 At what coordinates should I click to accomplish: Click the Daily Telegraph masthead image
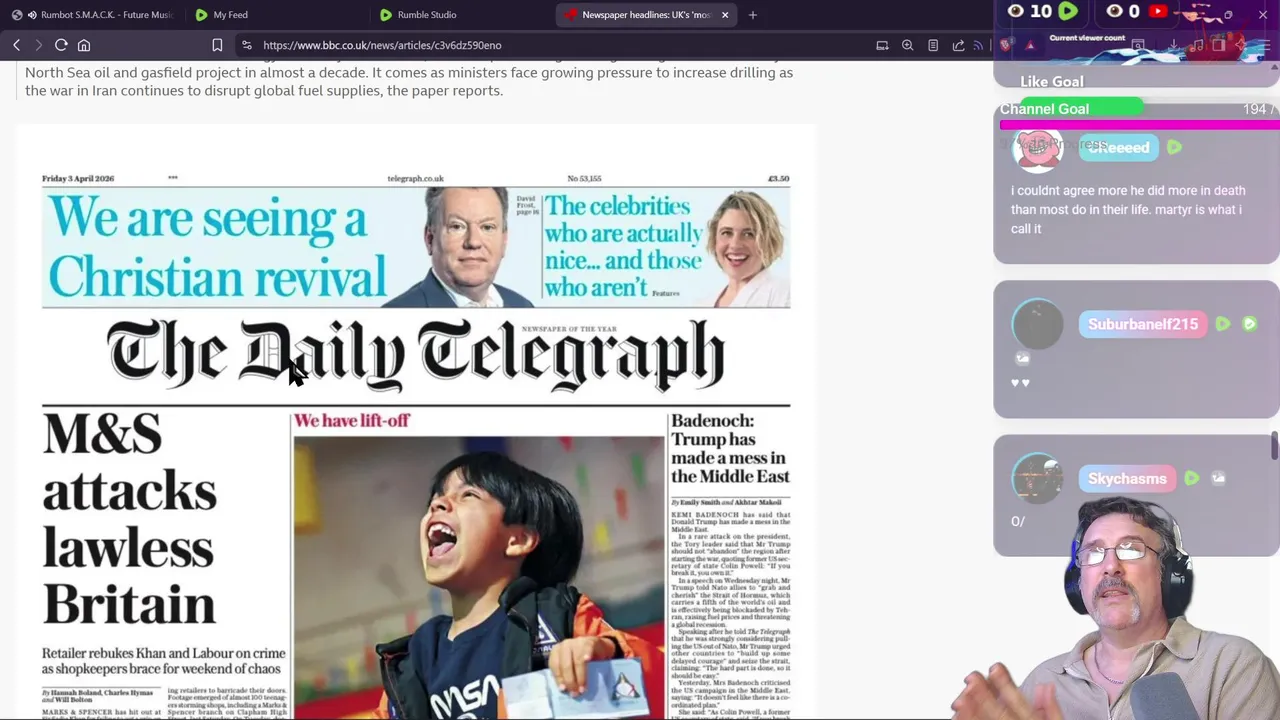(416, 355)
